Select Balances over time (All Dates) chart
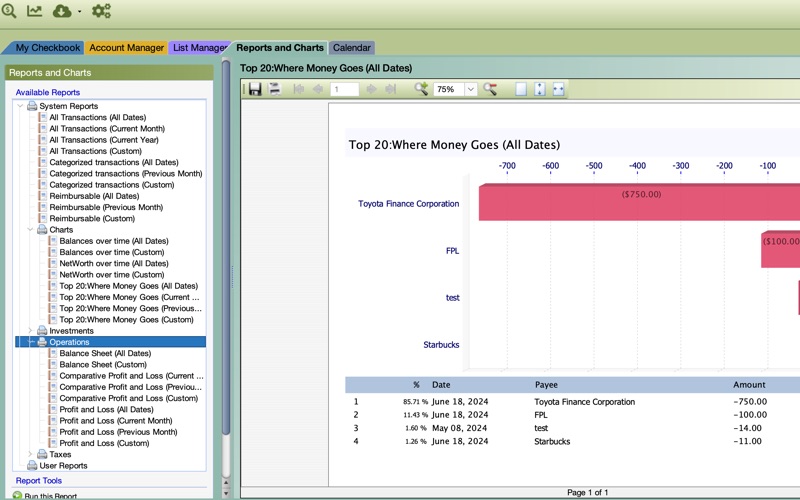Screen dimensions: 800x500 [114, 241]
